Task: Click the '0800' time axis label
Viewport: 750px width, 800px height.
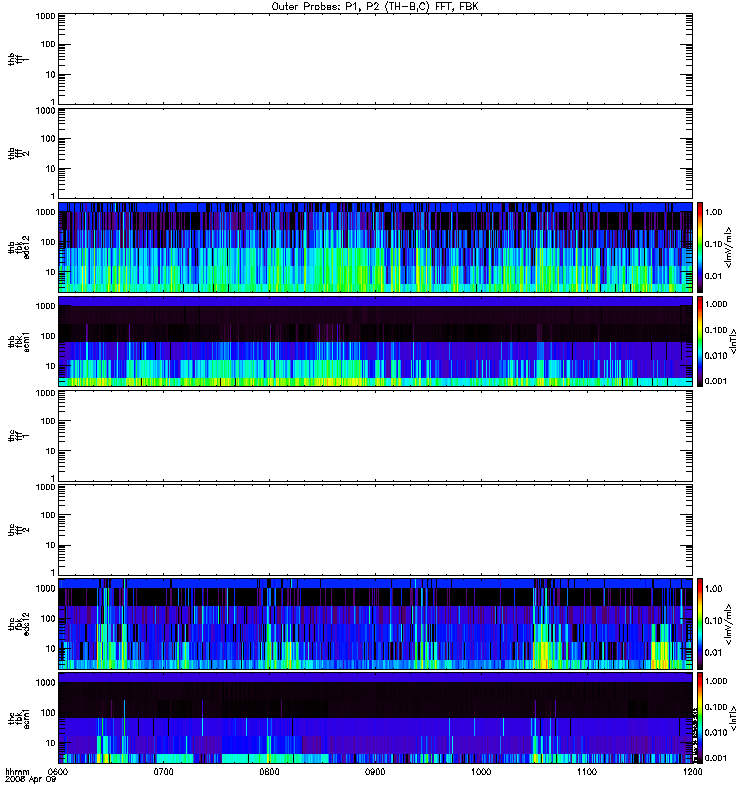Action: [x=269, y=772]
